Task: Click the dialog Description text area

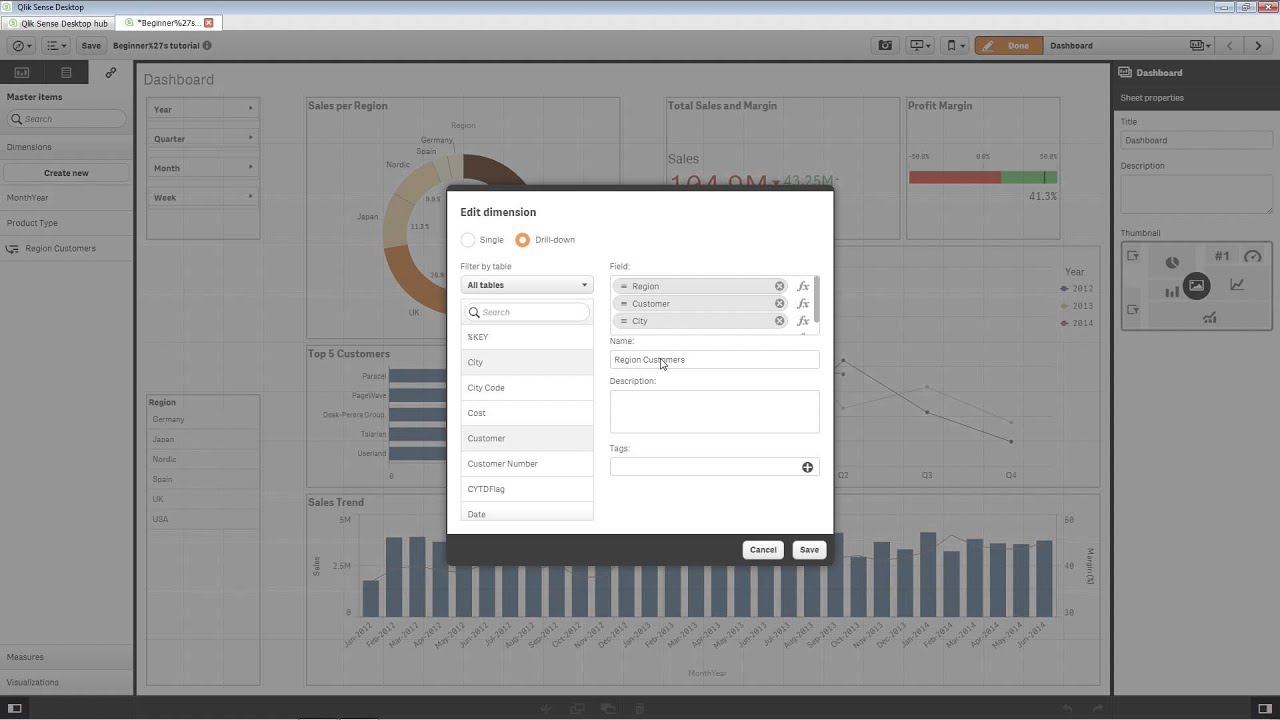Action: pos(714,411)
